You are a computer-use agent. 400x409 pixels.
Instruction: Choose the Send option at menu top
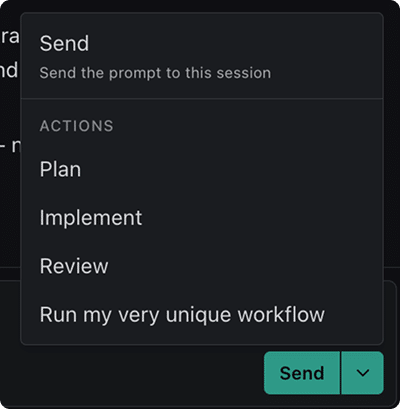202,56
